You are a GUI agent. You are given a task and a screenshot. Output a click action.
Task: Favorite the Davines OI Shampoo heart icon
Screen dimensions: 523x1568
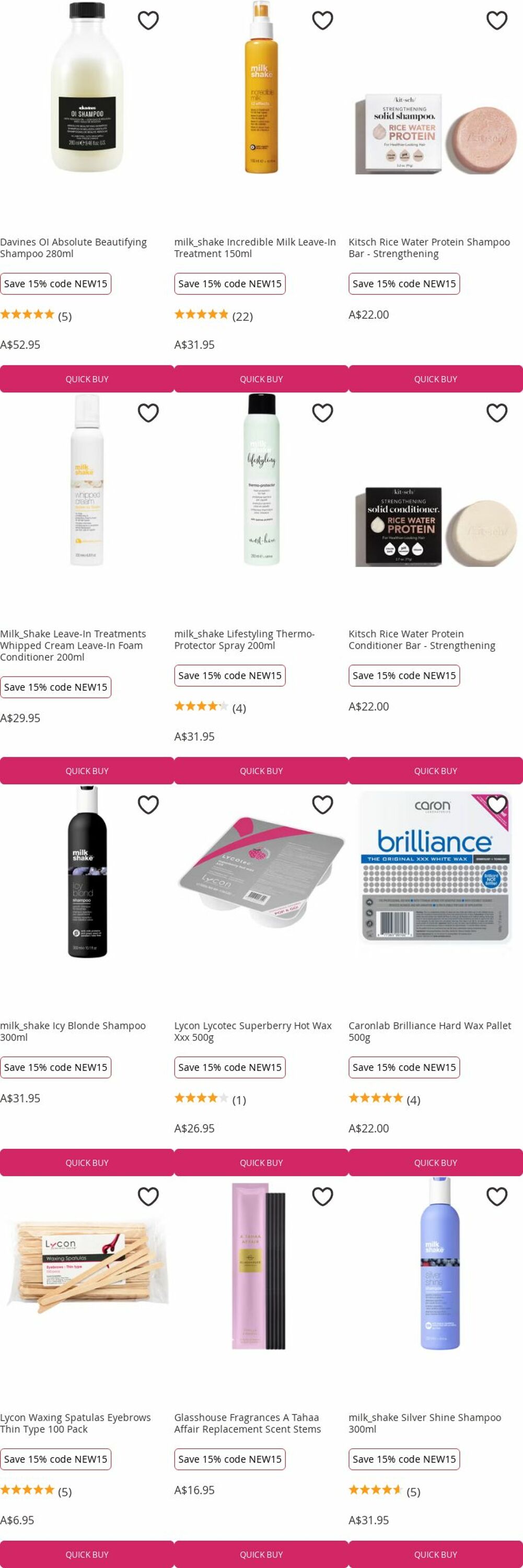click(x=148, y=21)
